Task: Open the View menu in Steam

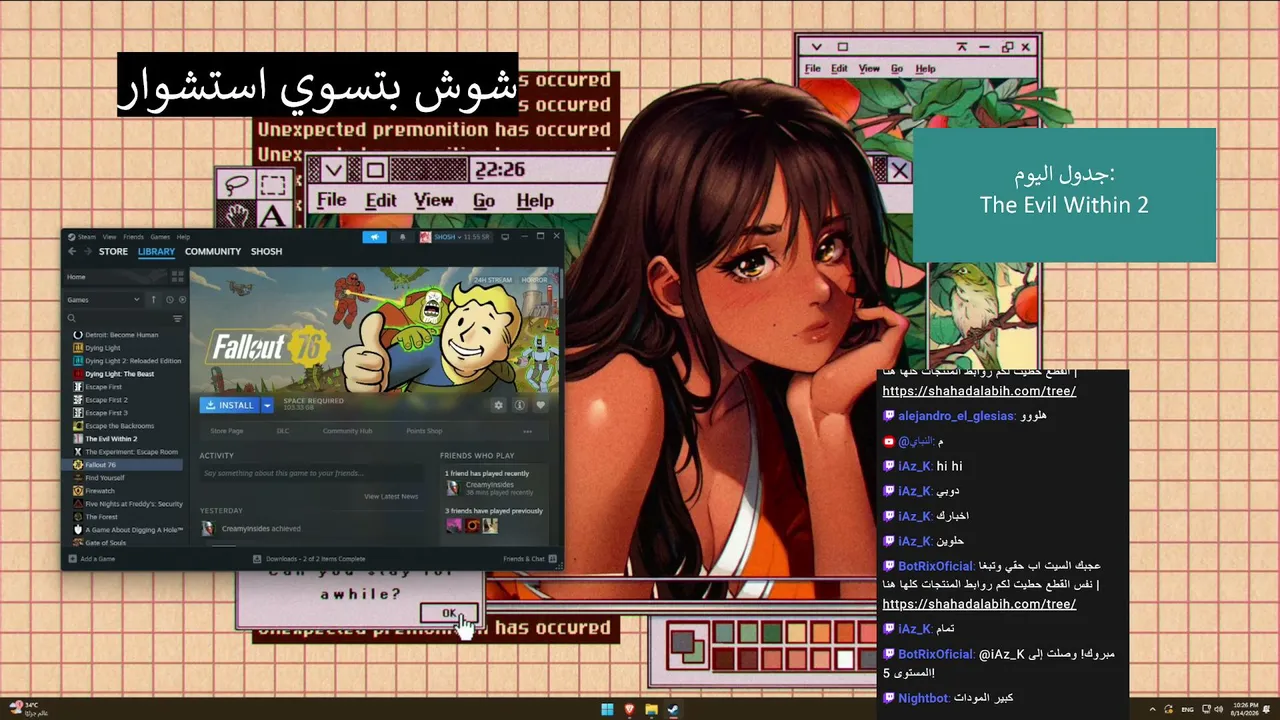Action: [x=110, y=237]
